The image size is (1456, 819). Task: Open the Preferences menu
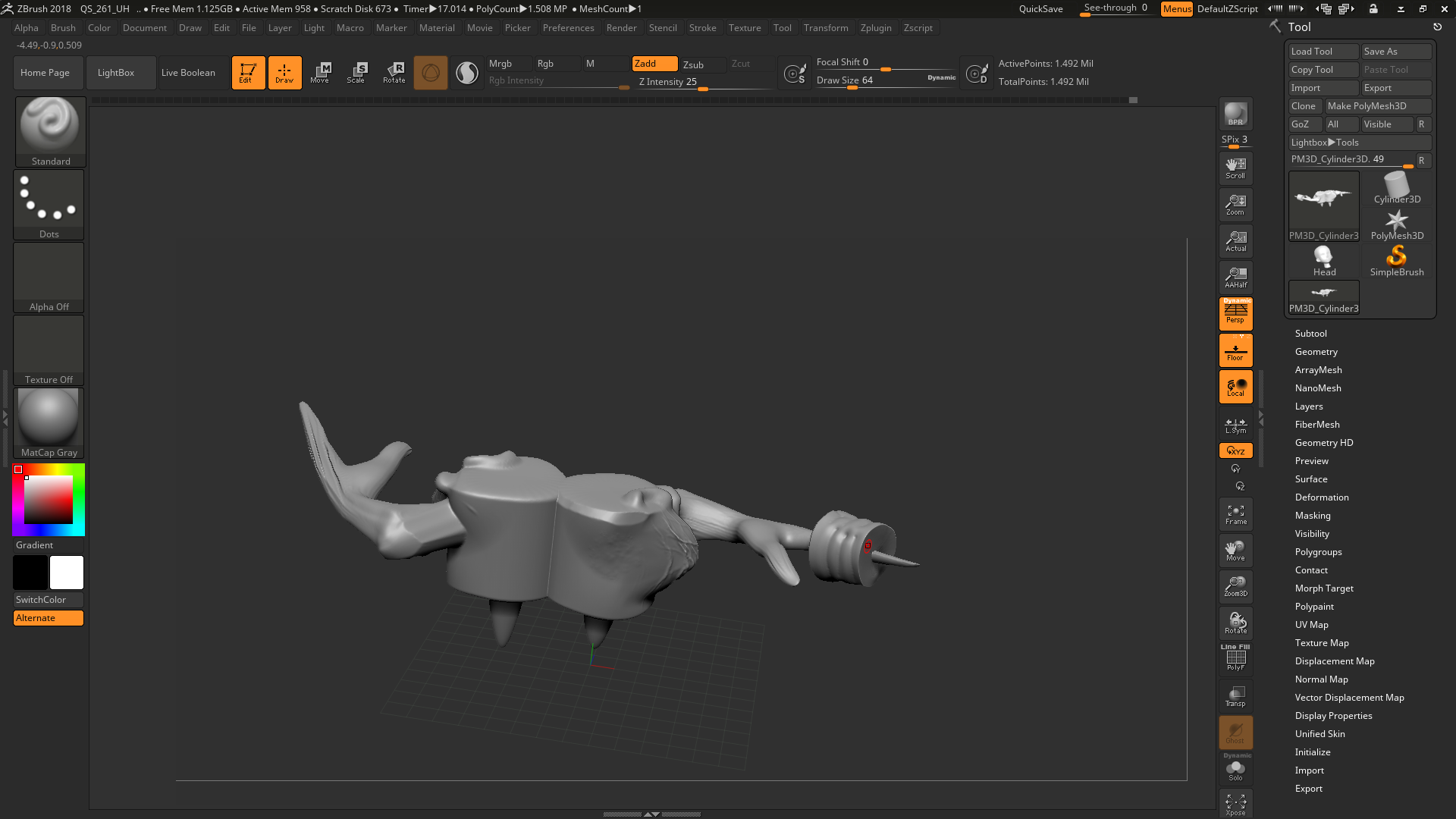point(568,28)
